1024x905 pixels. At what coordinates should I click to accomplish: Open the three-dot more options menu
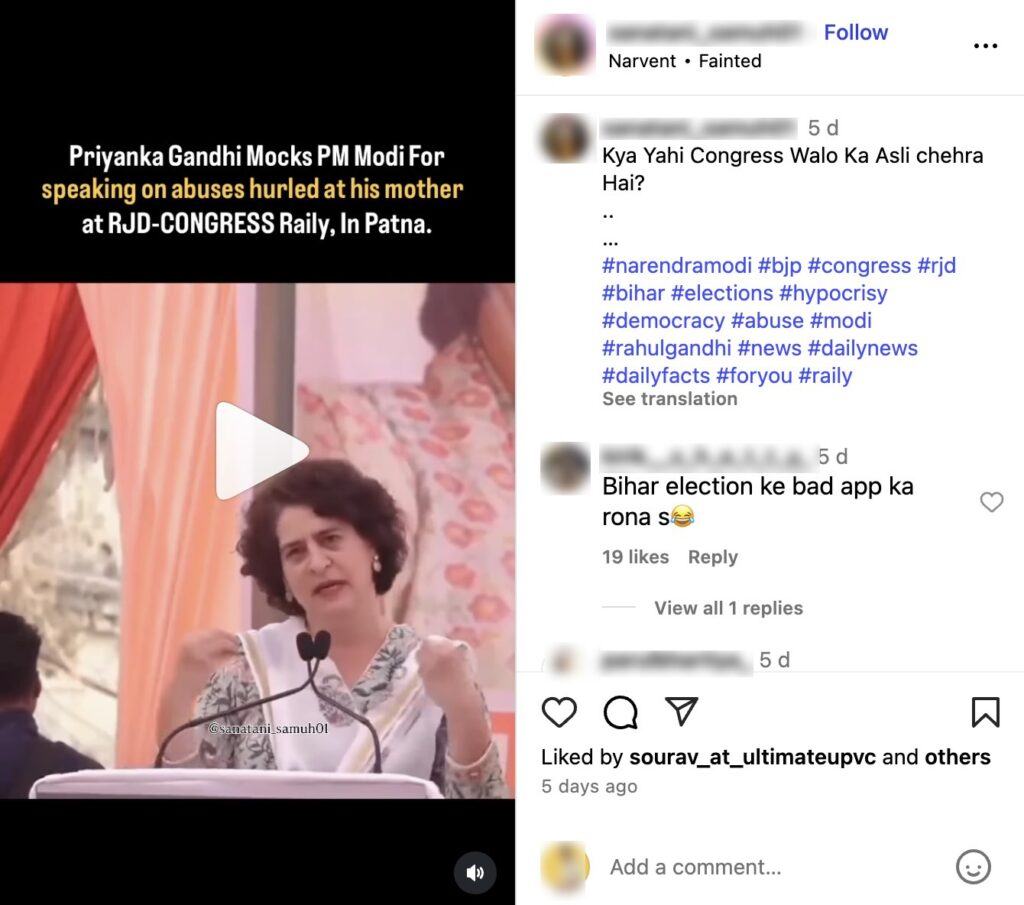(x=985, y=46)
